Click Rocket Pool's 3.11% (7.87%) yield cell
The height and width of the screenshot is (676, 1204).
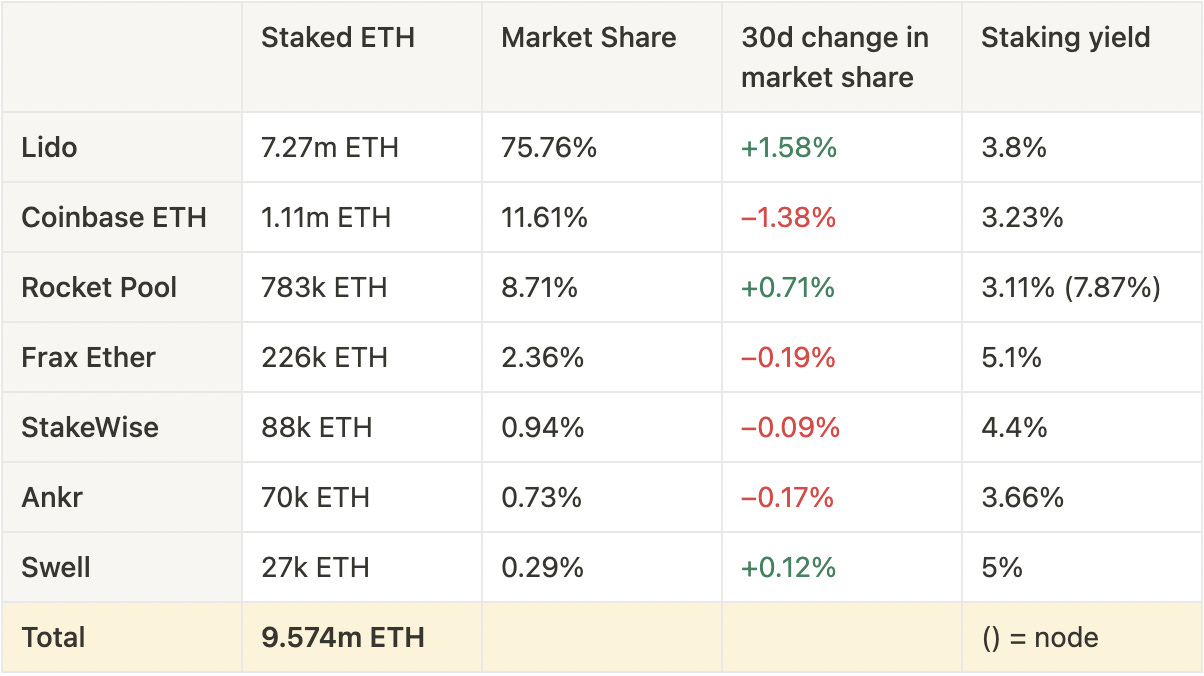[1070, 288]
